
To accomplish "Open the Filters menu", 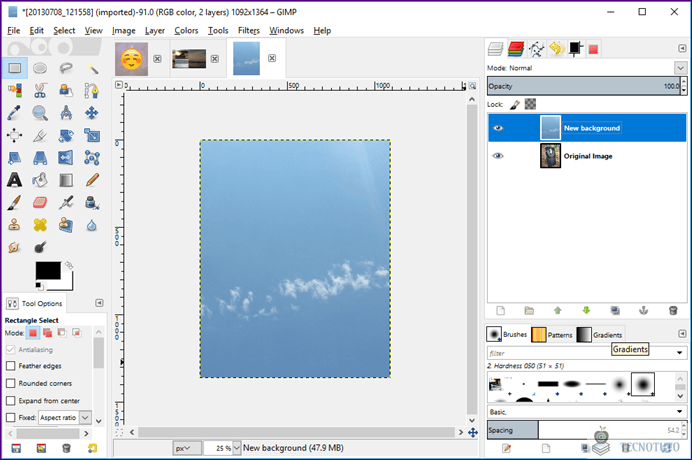I will (x=249, y=30).
